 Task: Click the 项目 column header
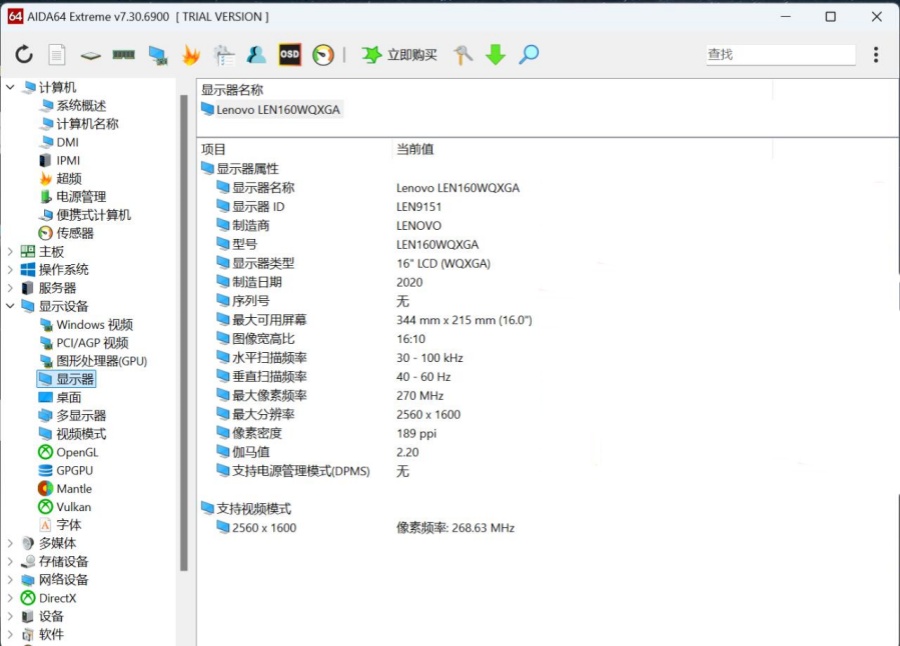click(214, 149)
